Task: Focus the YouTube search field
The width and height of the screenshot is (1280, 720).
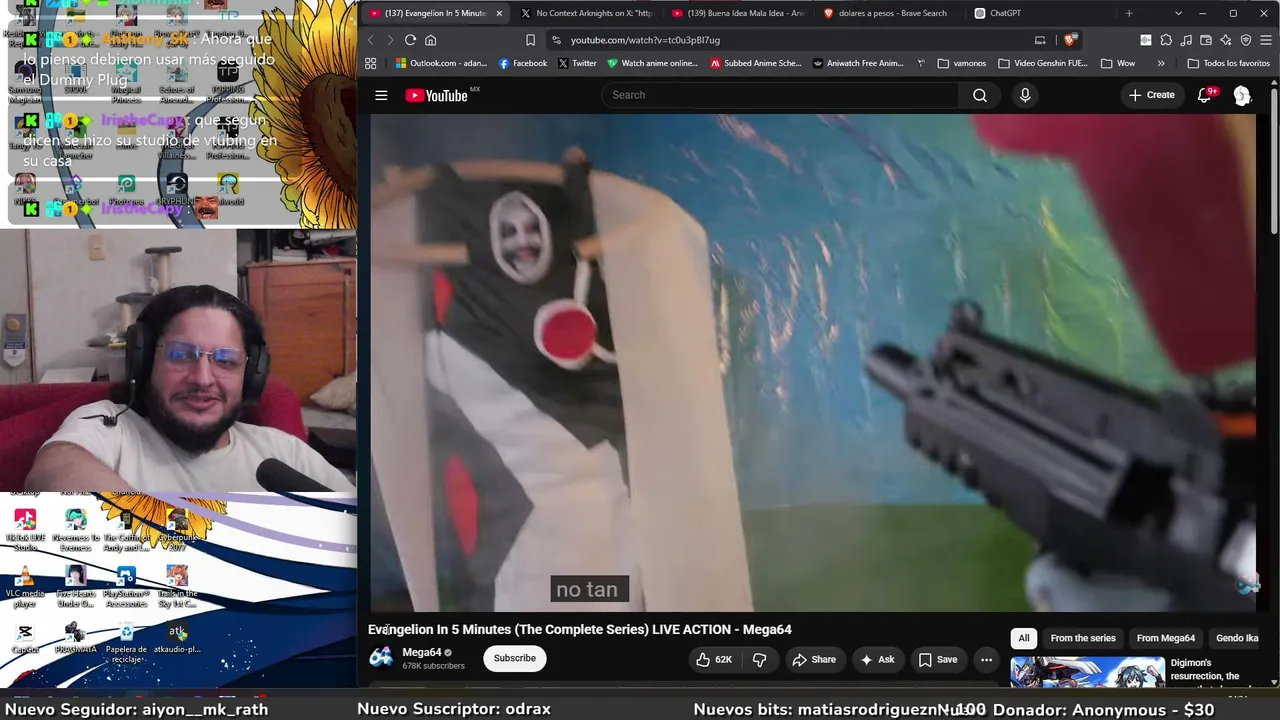Action: [780, 95]
